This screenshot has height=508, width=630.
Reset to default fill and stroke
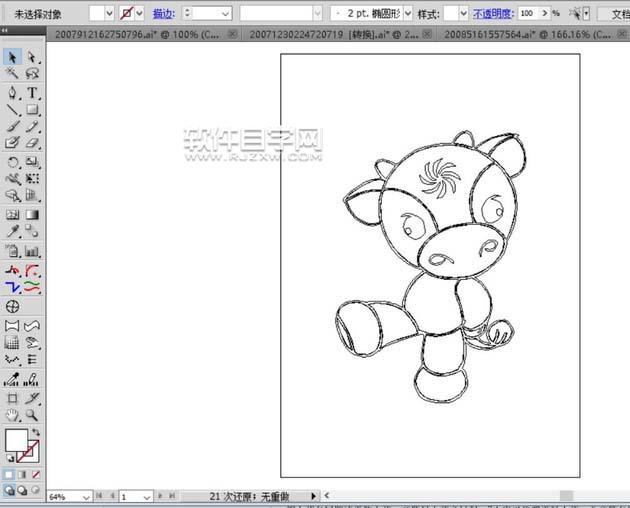pyautogui.click(x=10, y=458)
